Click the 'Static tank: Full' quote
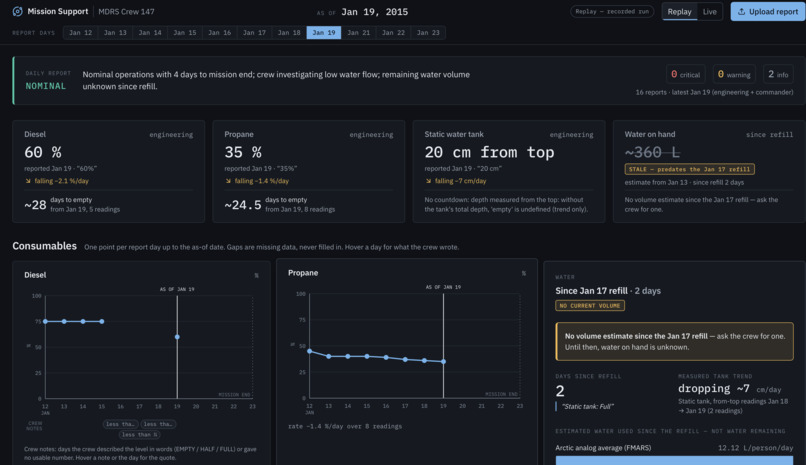 click(x=588, y=406)
